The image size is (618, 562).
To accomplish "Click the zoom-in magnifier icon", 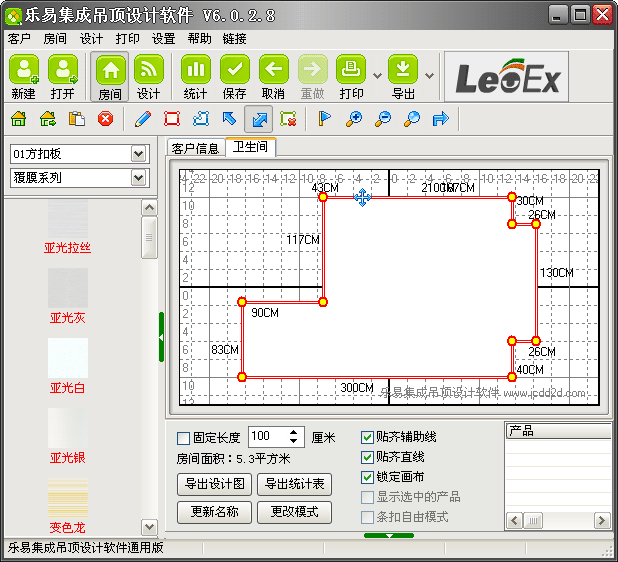I will point(353,119).
